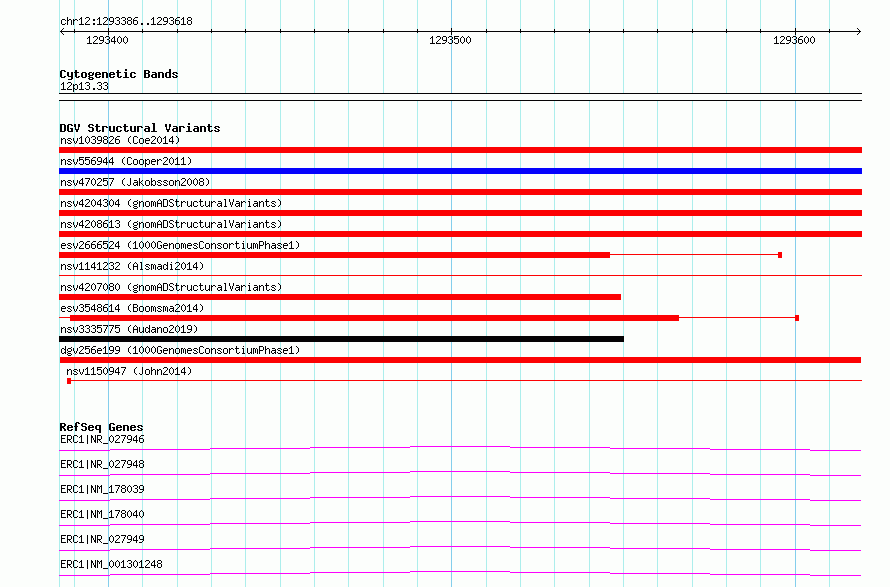Click nsv3335775 (Audano2019) label

tap(129, 329)
